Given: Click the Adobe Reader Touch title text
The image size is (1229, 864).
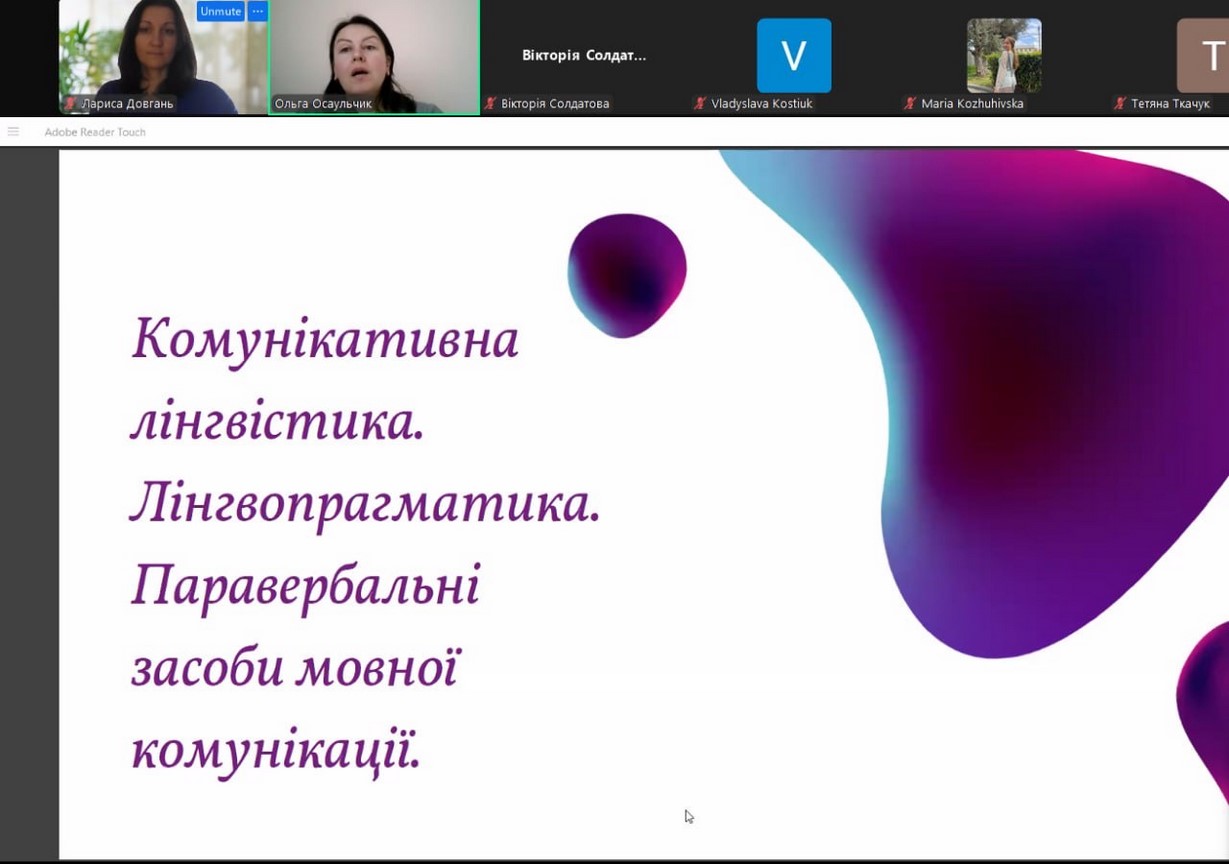Looking at the screenshot, I should pyautogui.click(x=95, y=132).
